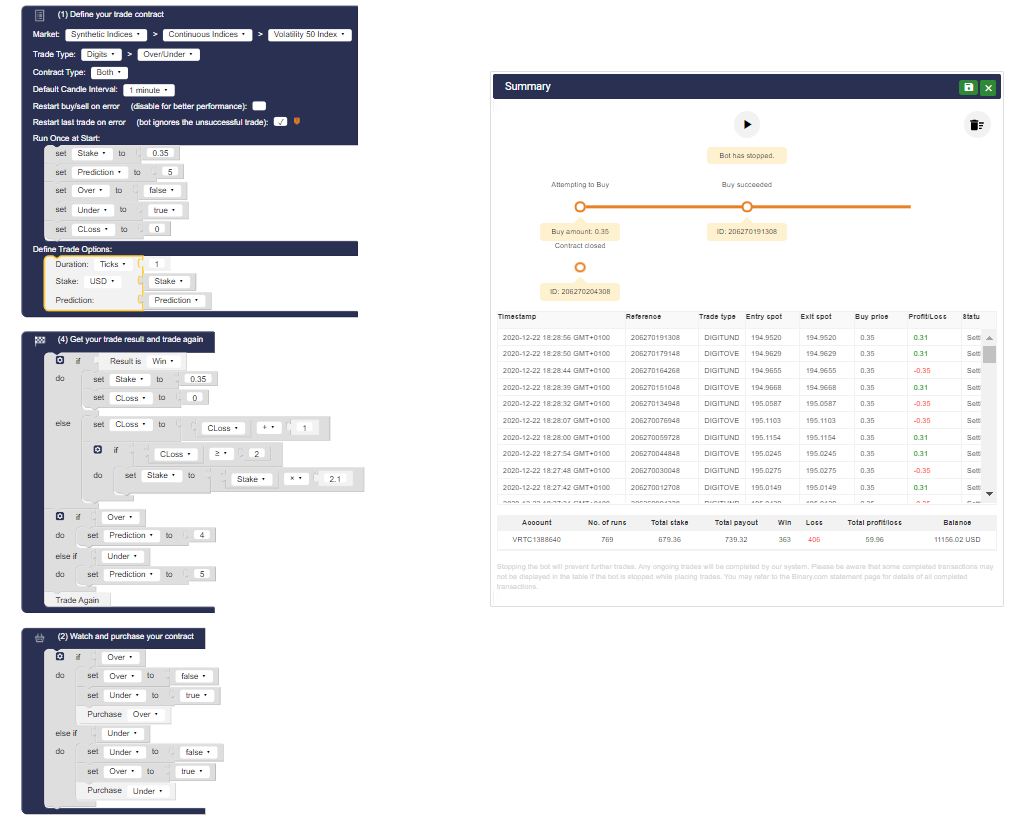Change the Default Candle Interval dropdown

(x=147, y=89)
